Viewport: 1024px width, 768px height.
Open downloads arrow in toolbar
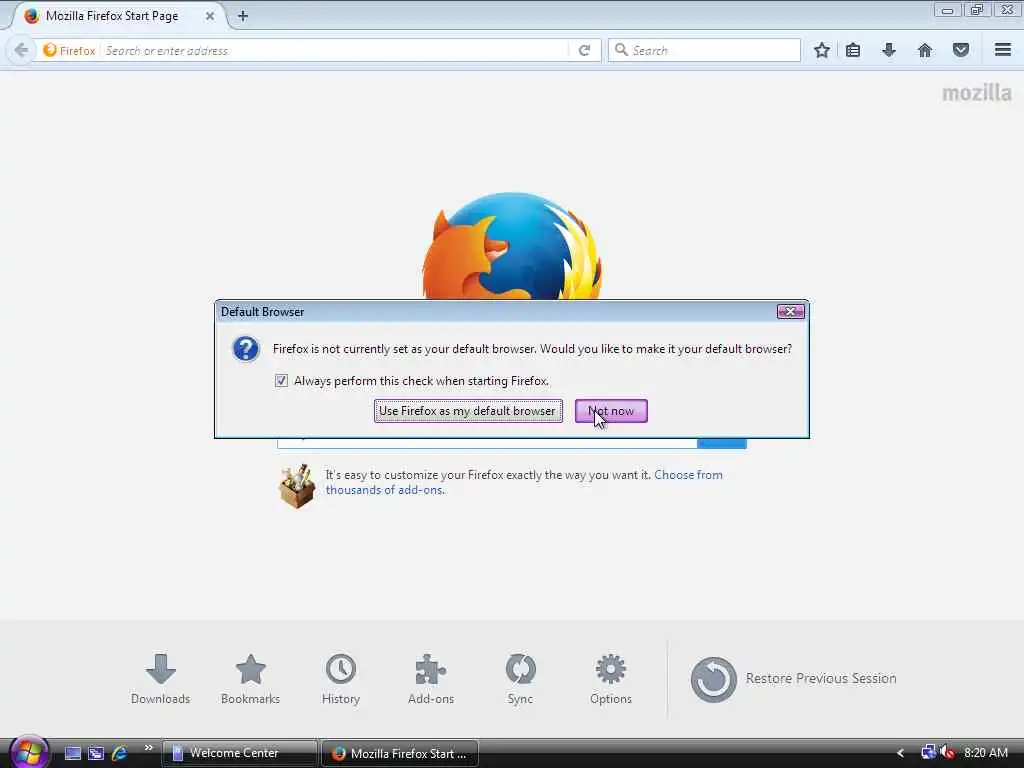coord(889,50)
